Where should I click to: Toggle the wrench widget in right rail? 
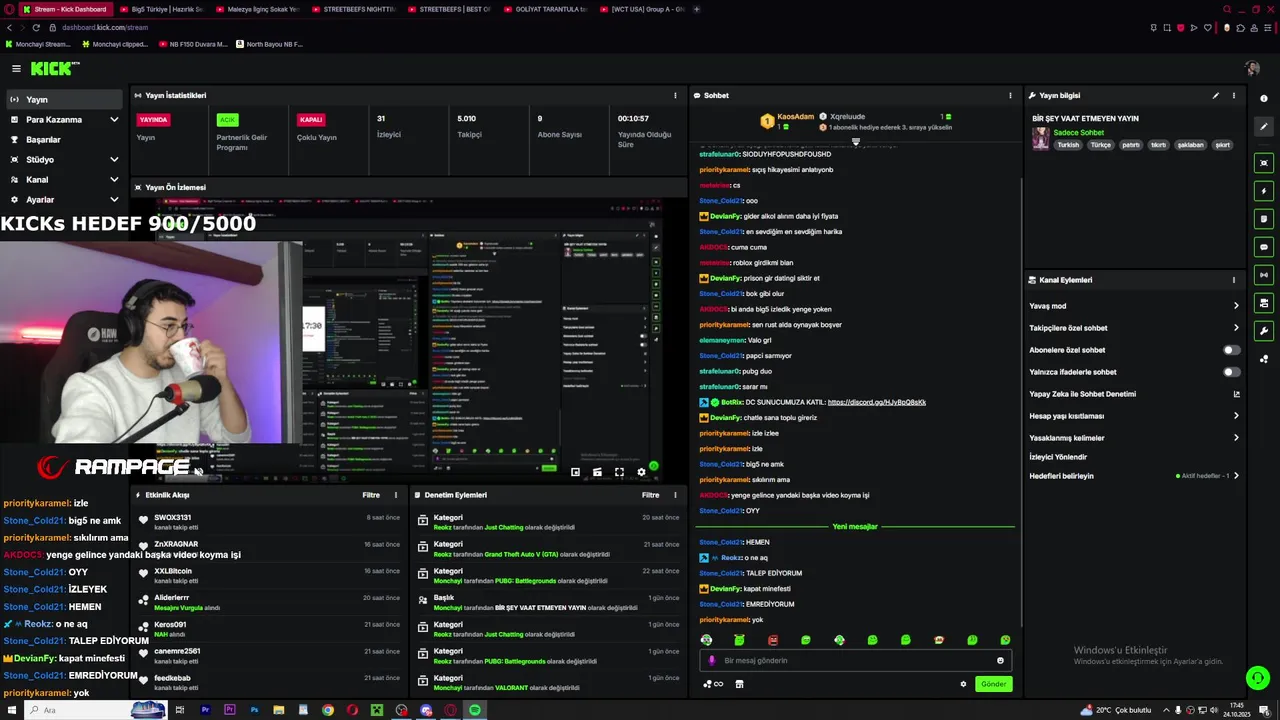pyautogui.click(x=1264, y=330)
